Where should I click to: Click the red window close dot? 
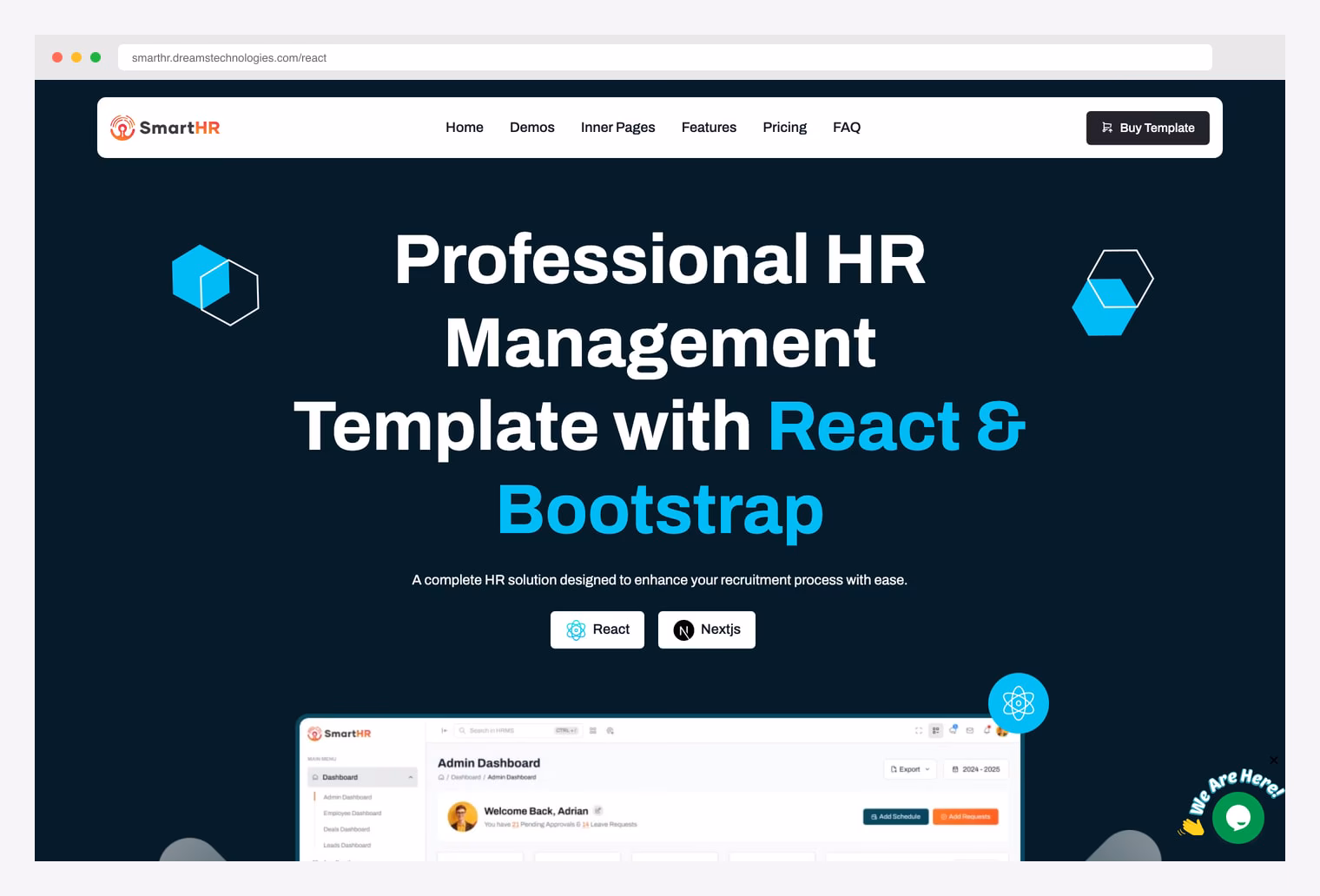pyautogui.click(x=57, y=57)
